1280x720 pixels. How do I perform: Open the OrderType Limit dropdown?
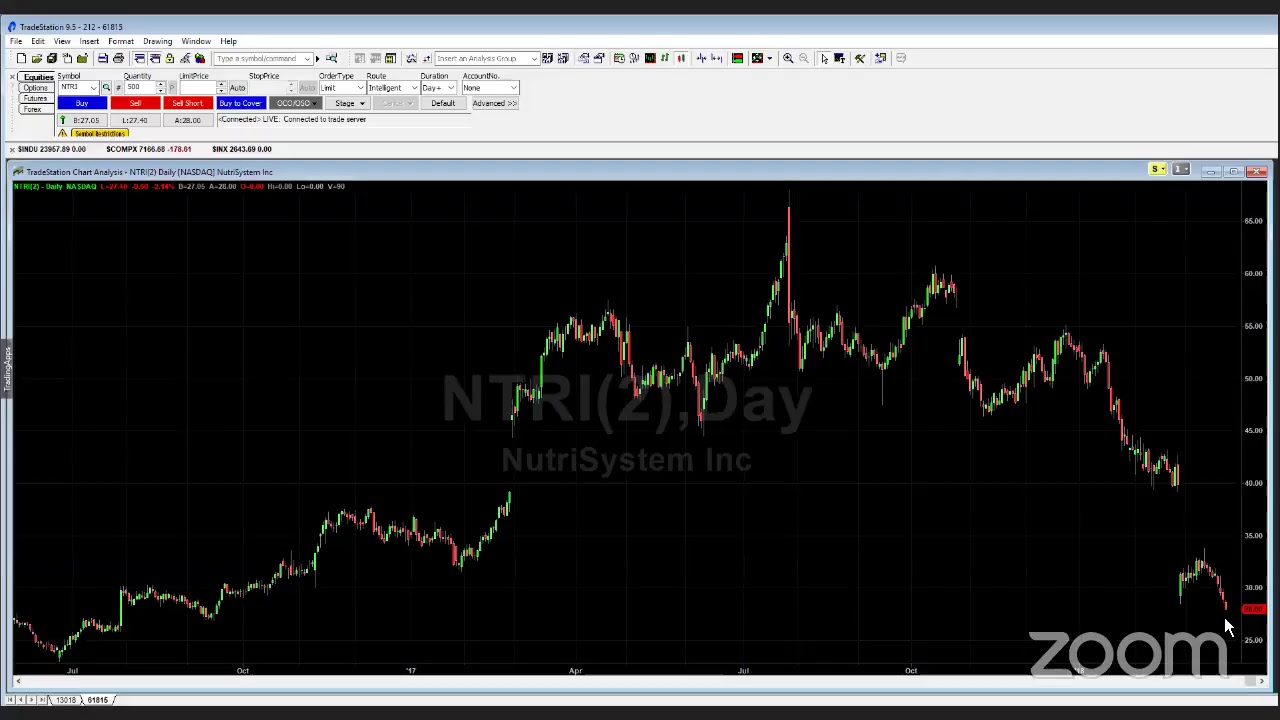coord(360,87)
